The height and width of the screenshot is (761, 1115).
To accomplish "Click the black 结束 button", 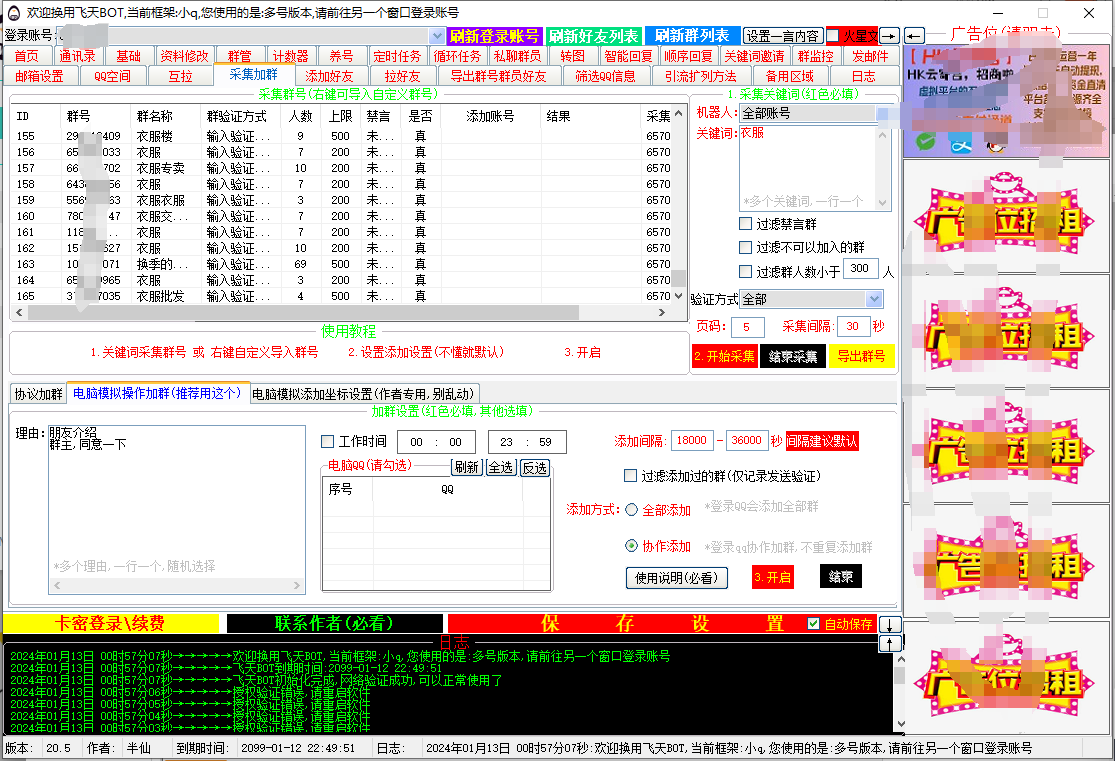I will (x=841, y=576).
